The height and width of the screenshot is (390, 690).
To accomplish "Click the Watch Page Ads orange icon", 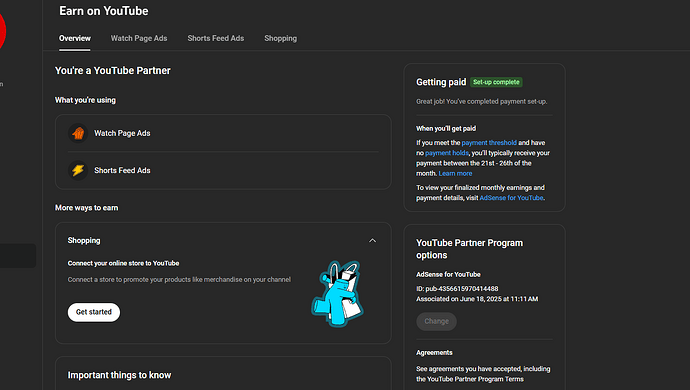I will coord(78,133).
